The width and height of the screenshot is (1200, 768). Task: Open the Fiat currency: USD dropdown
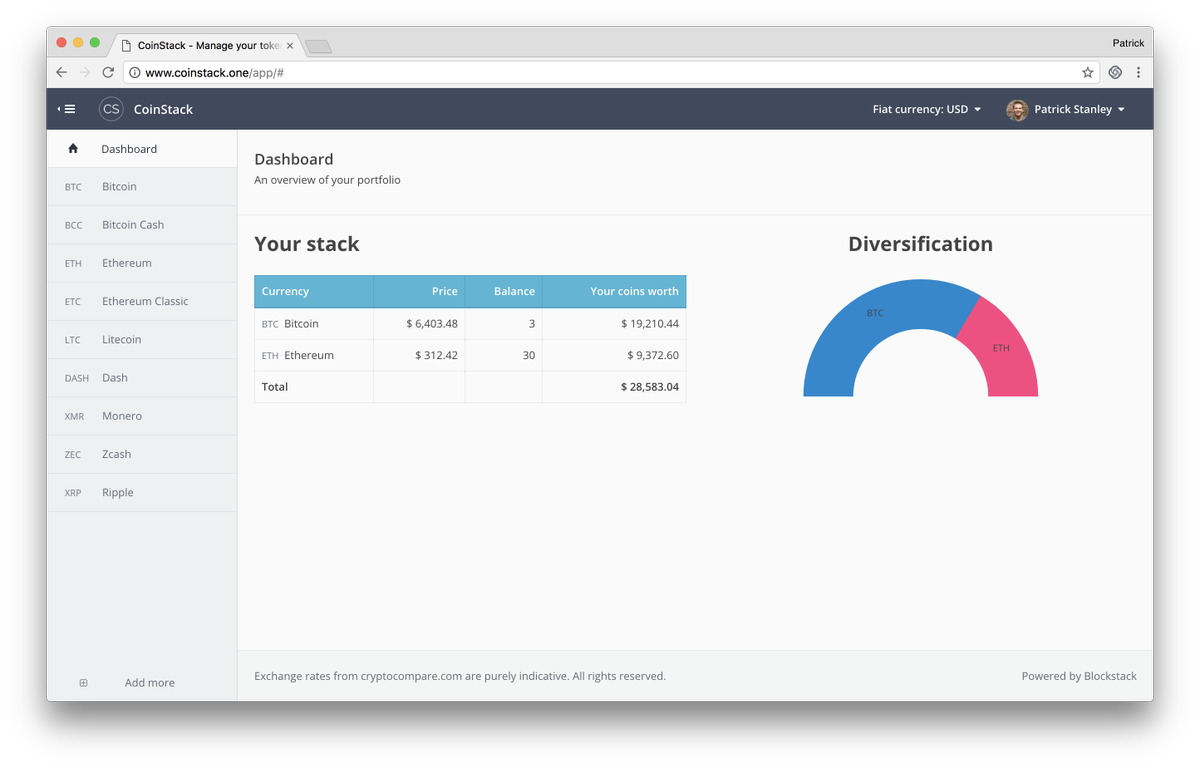click(927, 109)
